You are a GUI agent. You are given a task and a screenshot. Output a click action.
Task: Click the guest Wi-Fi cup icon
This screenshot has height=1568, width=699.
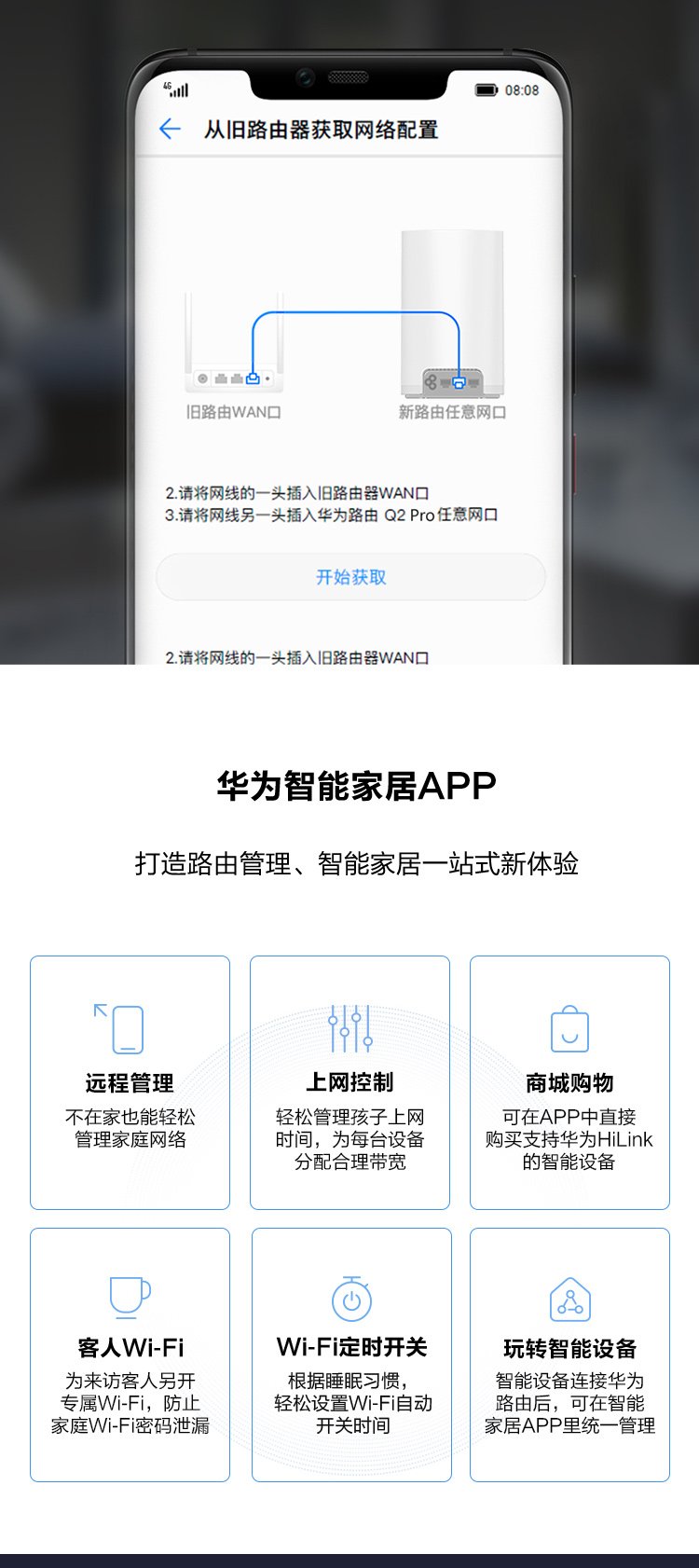point(130,1296)
